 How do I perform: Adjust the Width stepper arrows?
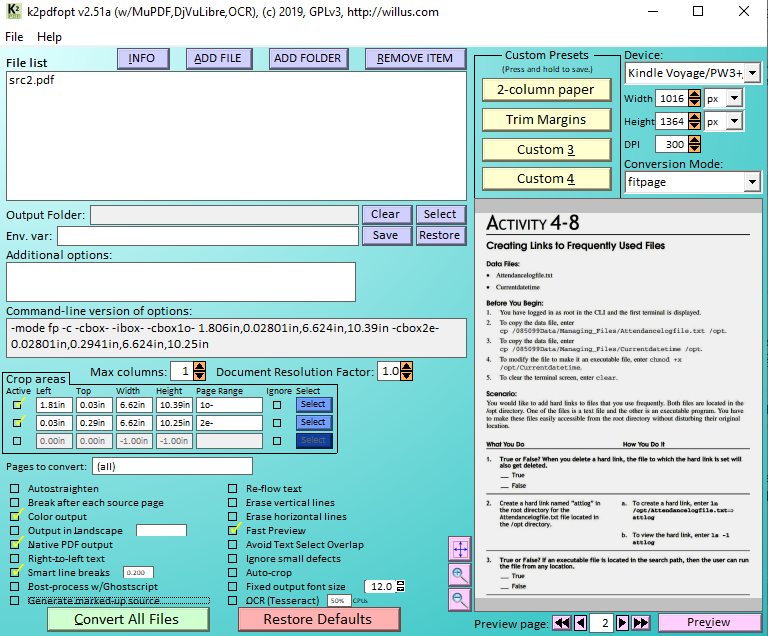click(694, 98)
